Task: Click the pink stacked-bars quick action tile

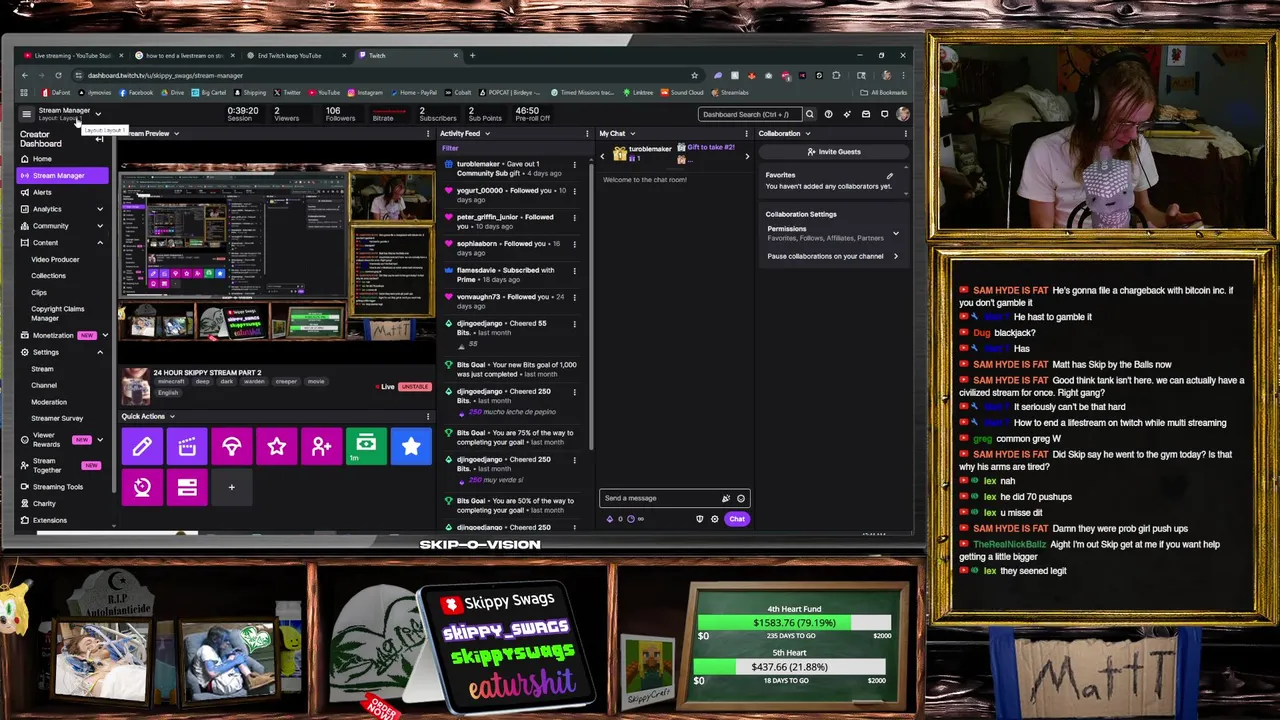Action: (187, 487)
